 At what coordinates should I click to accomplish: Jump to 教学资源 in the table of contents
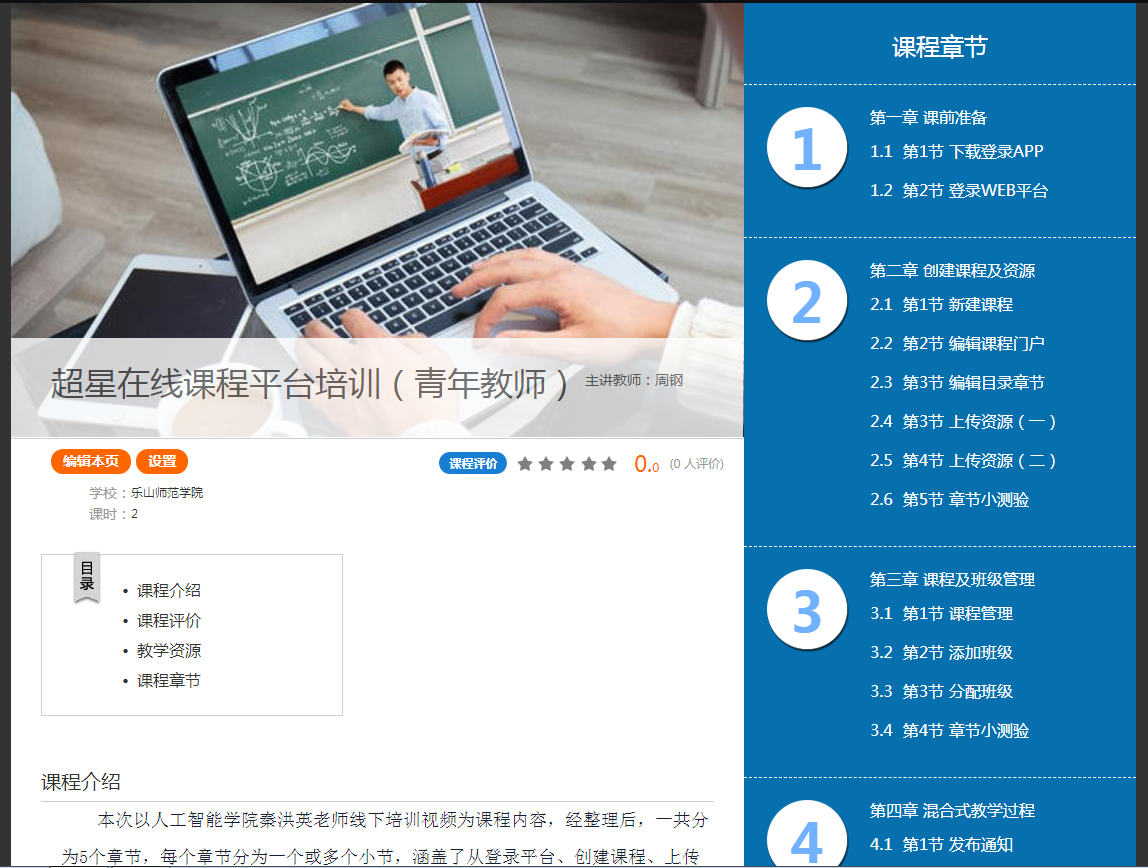tap(168, 651)
